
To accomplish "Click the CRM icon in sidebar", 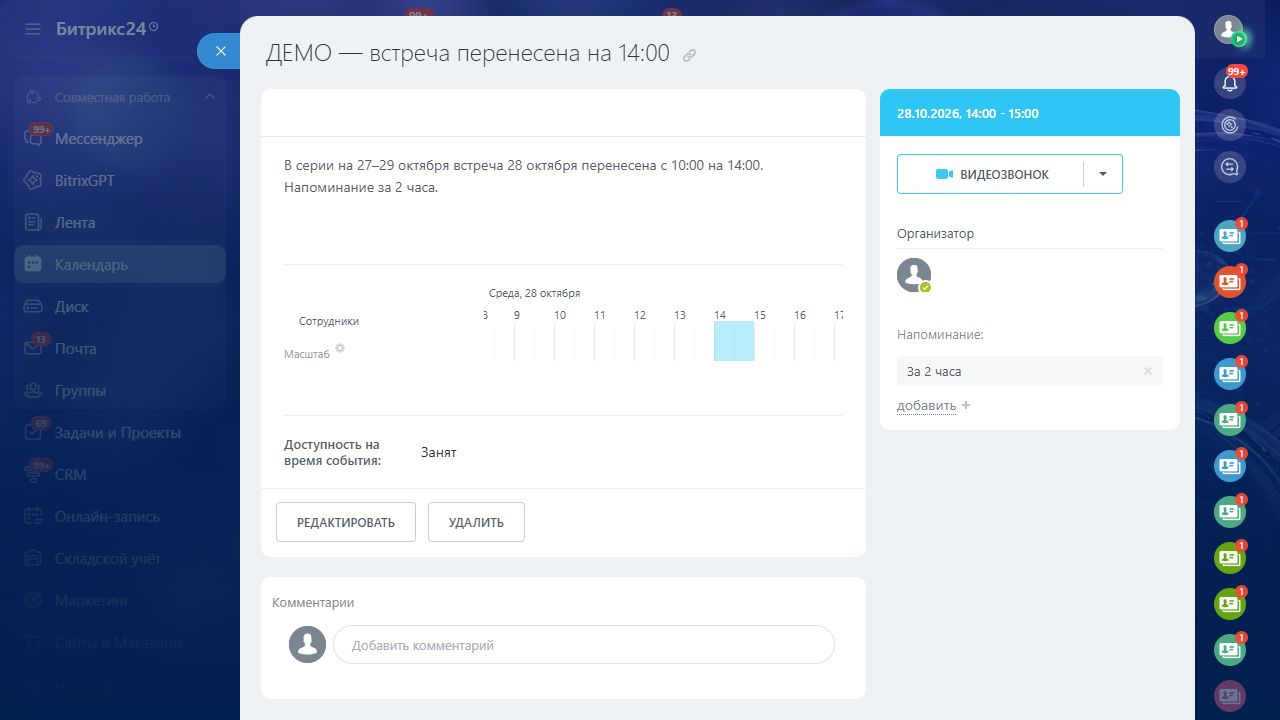I will [x=33, y=475].
